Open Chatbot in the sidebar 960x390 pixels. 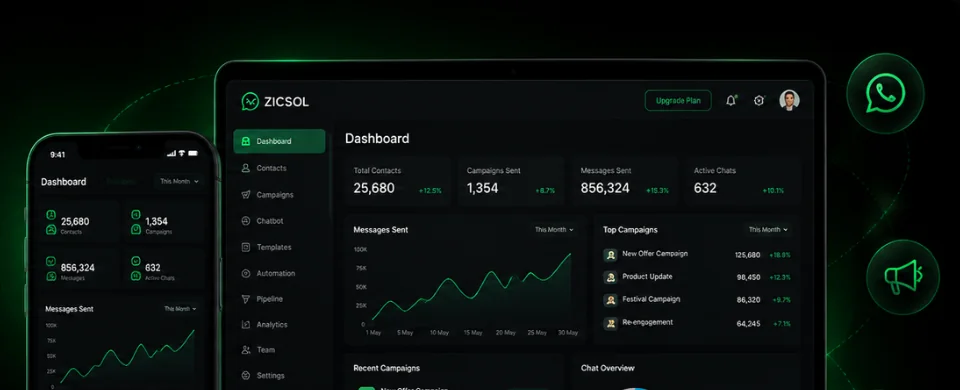[279, 221]
